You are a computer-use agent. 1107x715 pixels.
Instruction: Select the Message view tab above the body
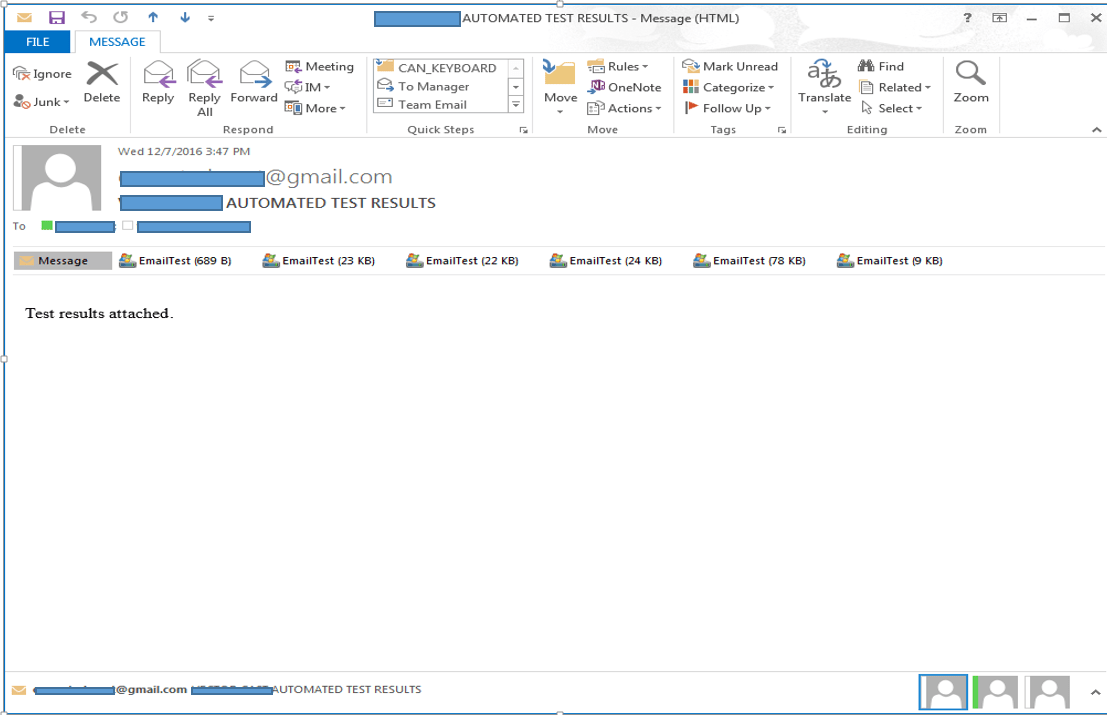[63, 261]
